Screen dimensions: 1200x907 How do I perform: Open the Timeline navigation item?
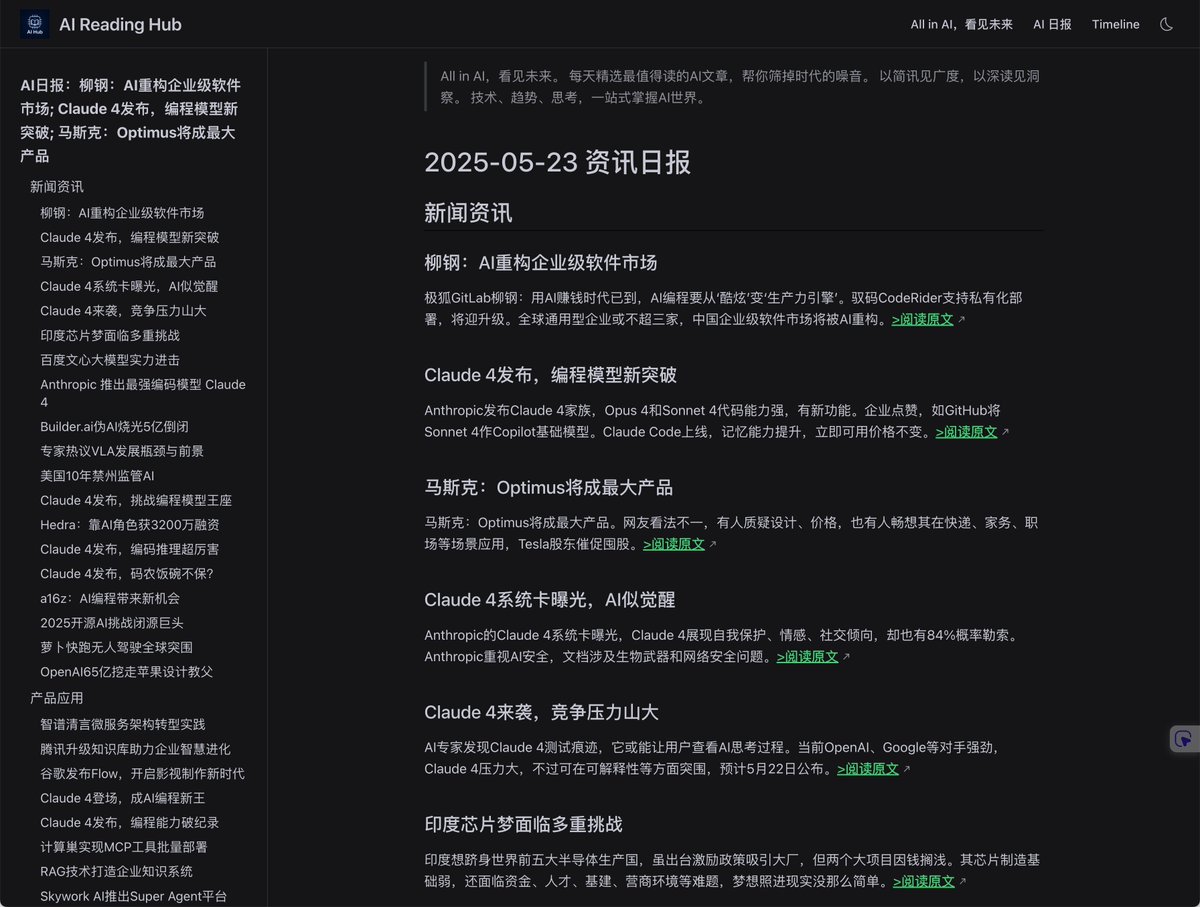[1116, 24]
